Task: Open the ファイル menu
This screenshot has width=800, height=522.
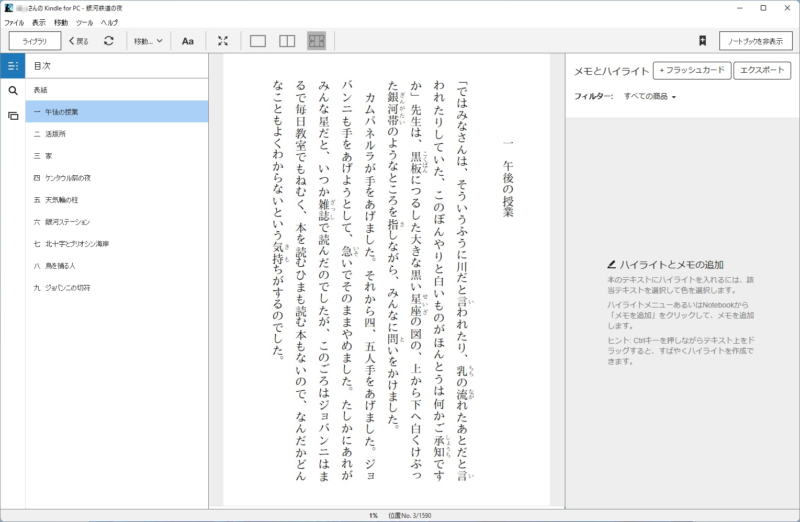Action: (x=14, y=23)
